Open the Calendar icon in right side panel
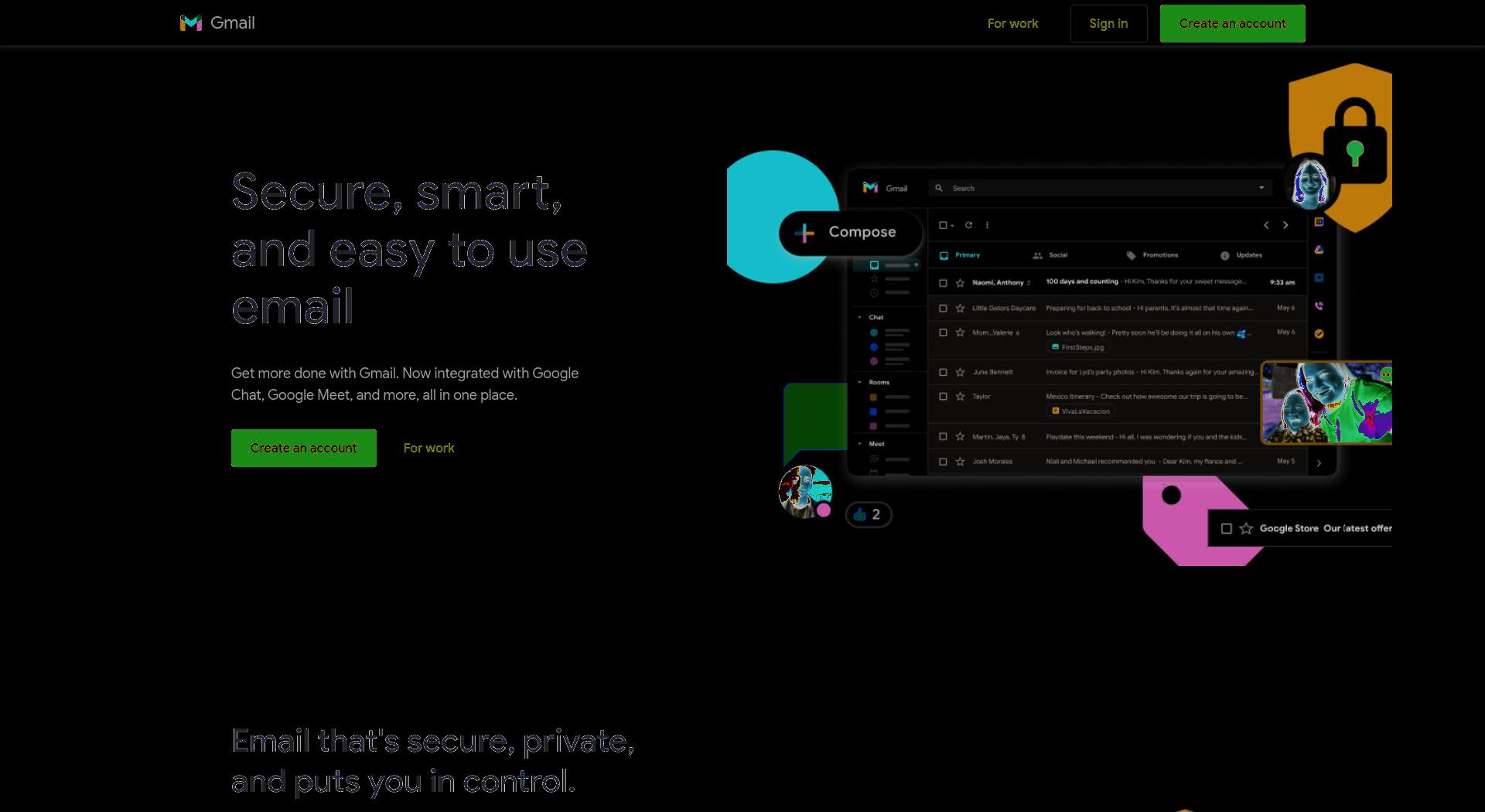The image size is (1485, 812). (1319, 222)
